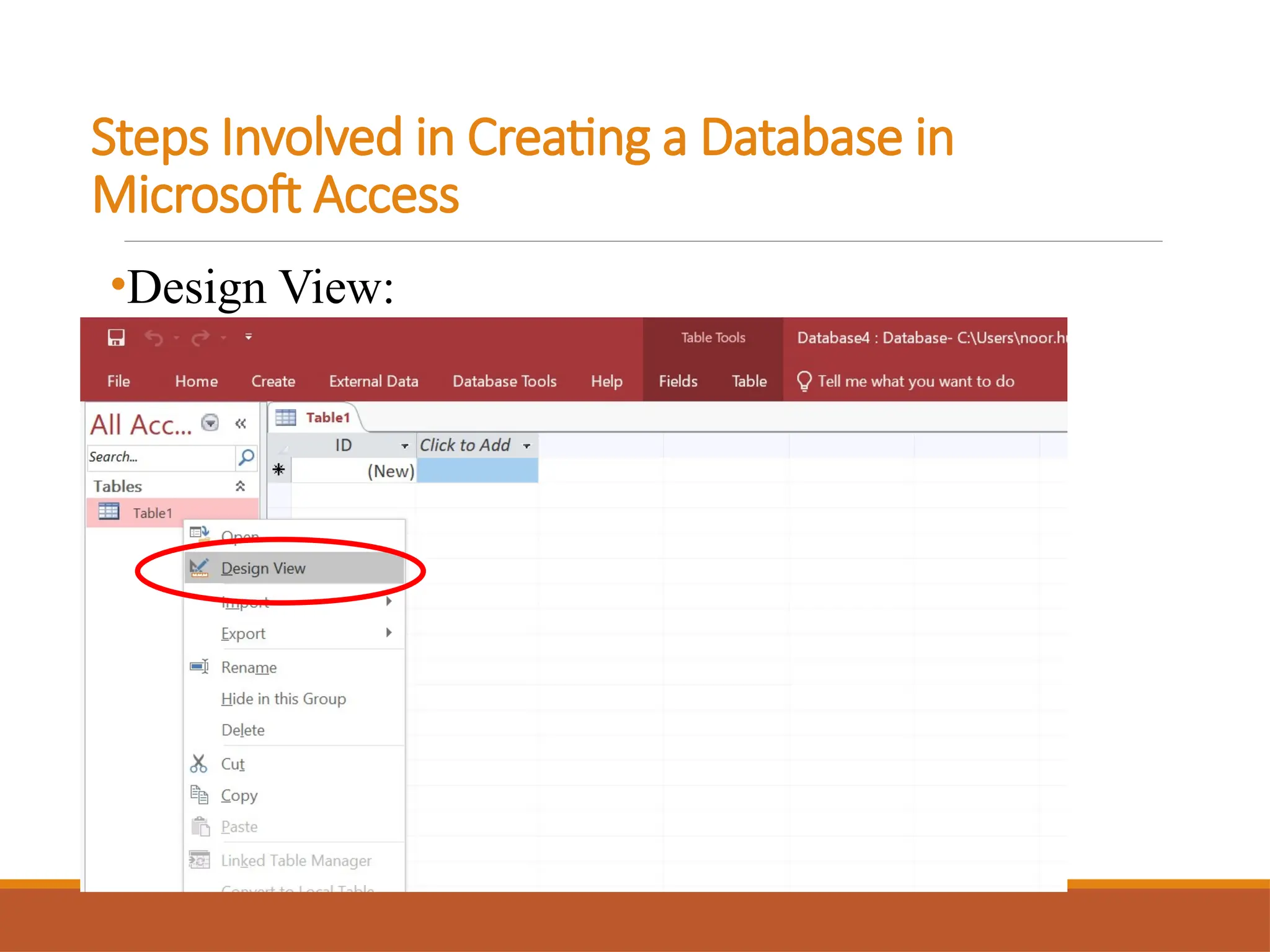
Task: Choose Design View from the context menu
Action: pos(295,568)
